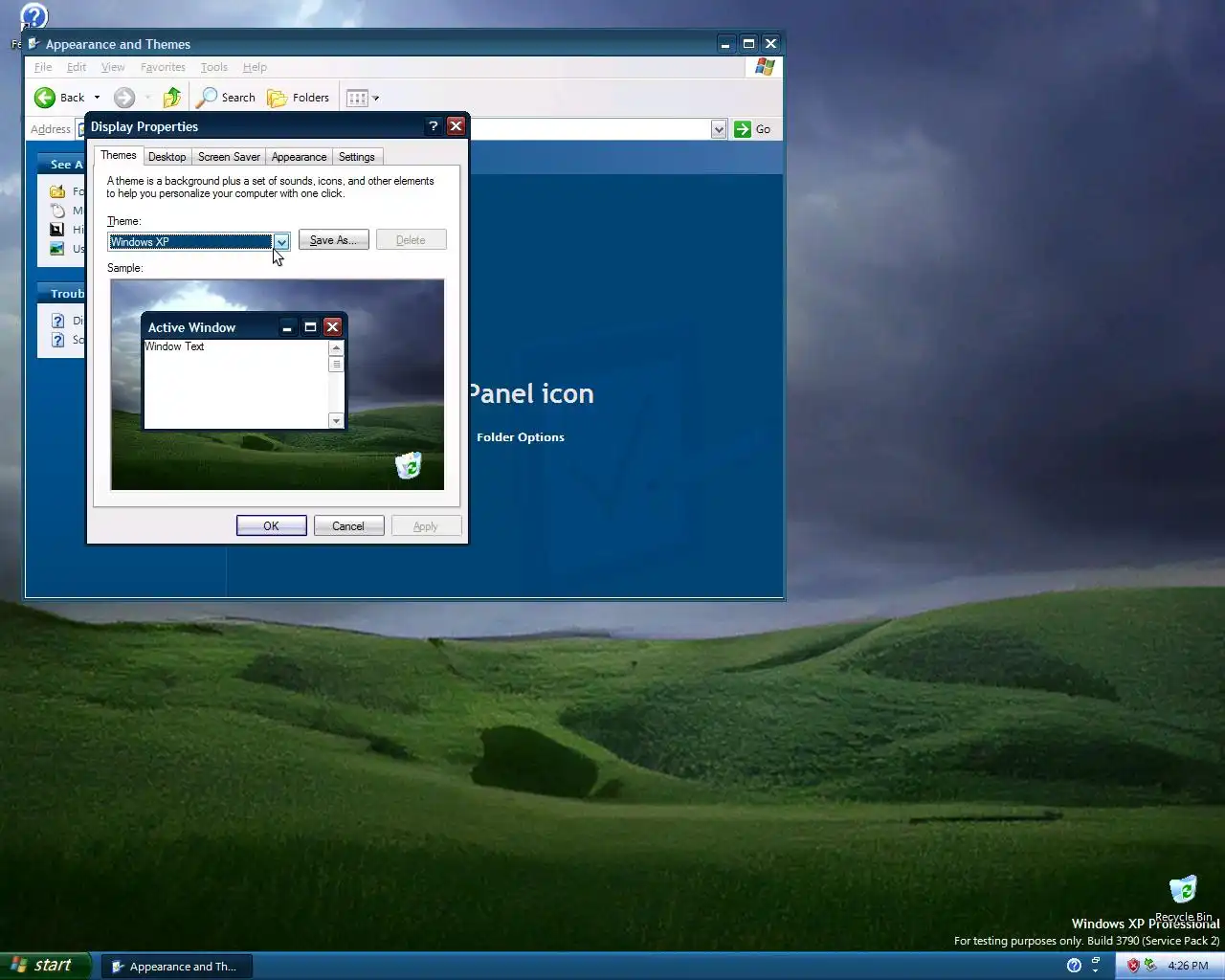
Task: Click the start button
Action: pos(45,966)
